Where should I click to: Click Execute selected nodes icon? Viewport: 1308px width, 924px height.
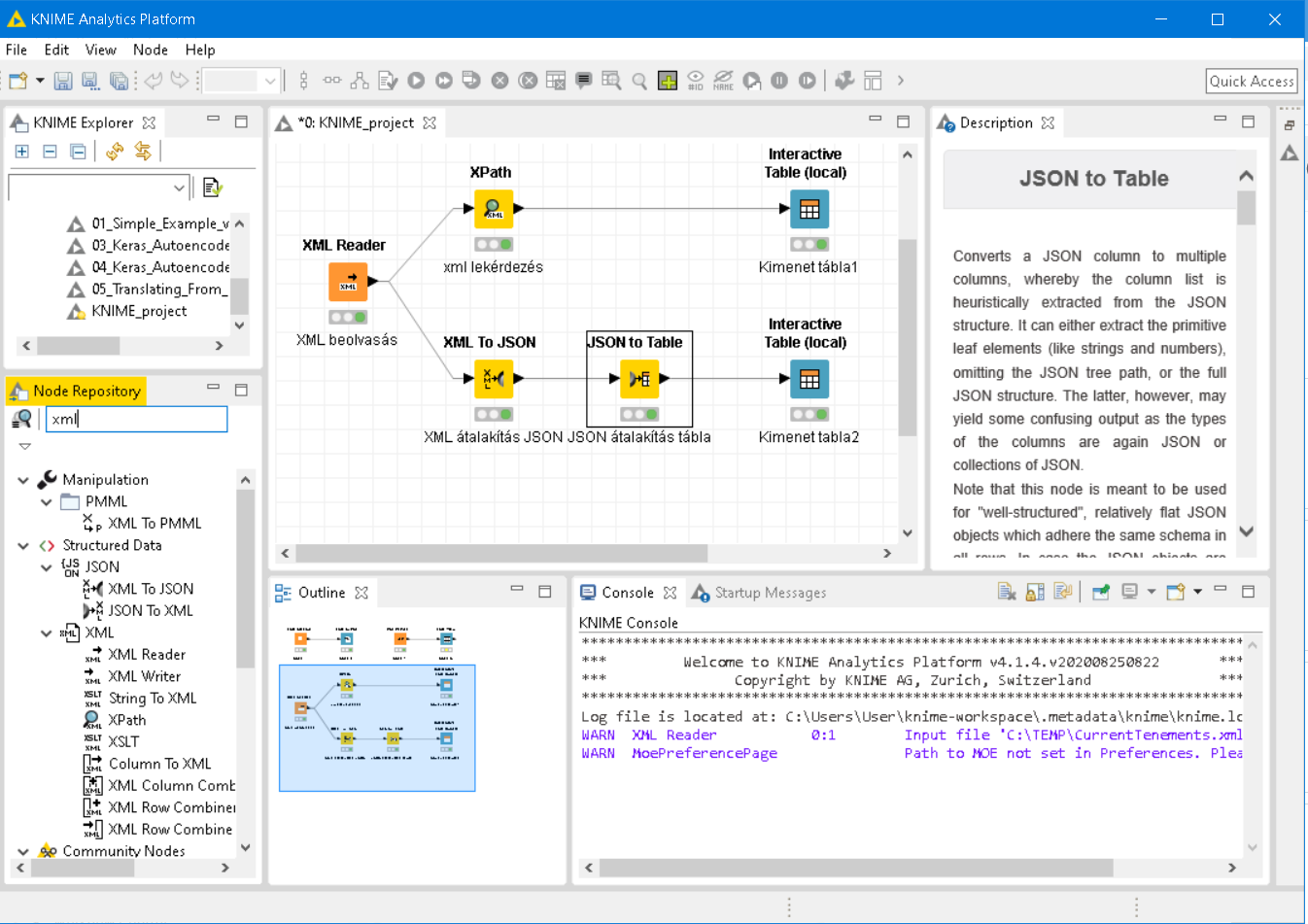coord(416,81)
